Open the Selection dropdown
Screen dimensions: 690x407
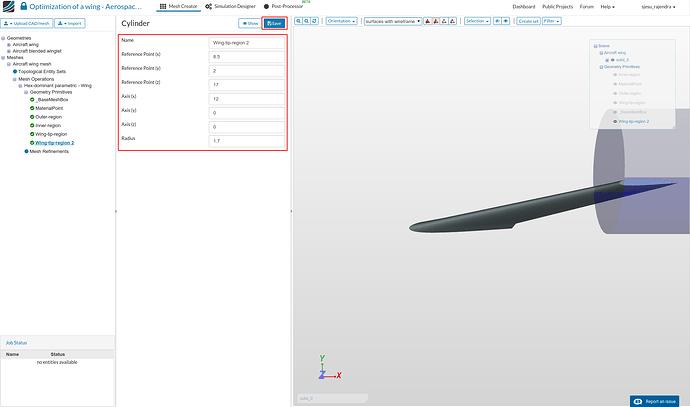[x=477, y=21]
